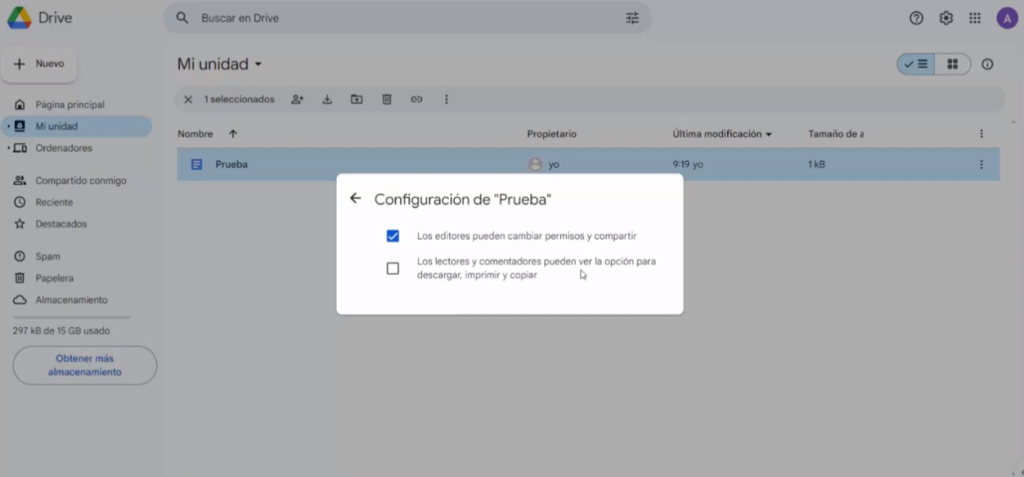Image resolution: width=1024 pixels, height=477 pixels.
Task: Uncheck 'Los editores pueden cambiar permisos' checkbox
Action: point(393,236)
